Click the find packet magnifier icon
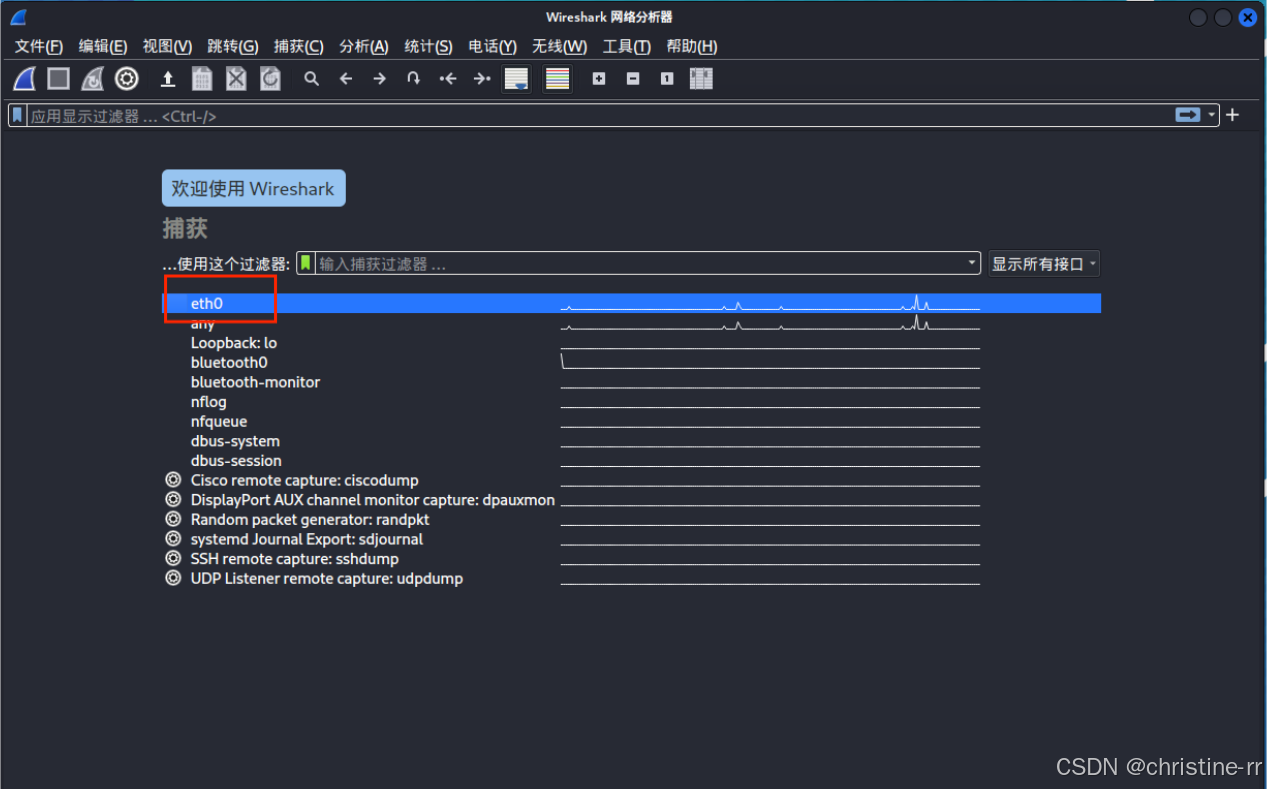The image size is (1267, 789). (x=312, y=79)
